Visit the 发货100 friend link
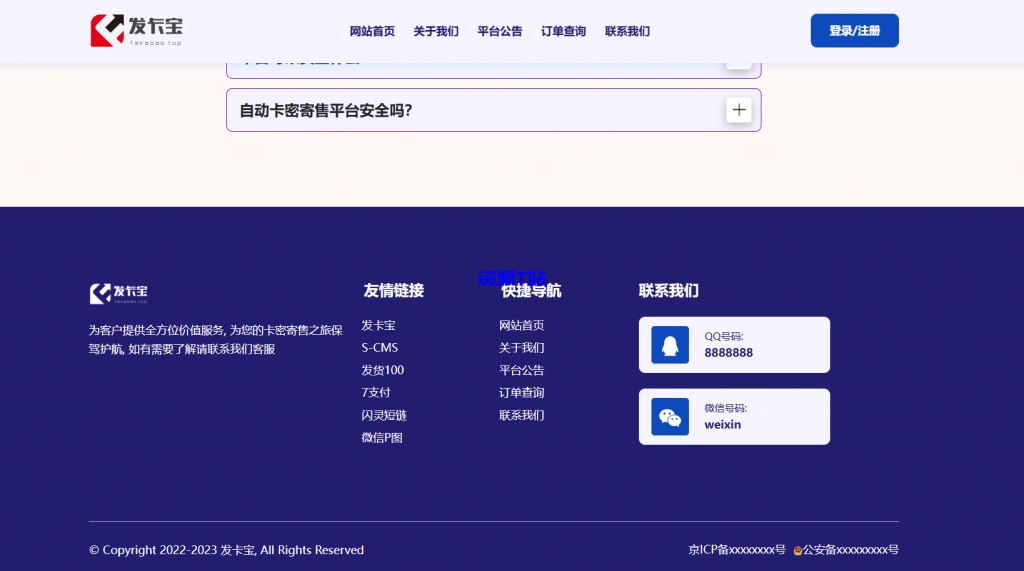Image resolution: width=1024 pixels, height=571 pixels. [x=383, y=370]
